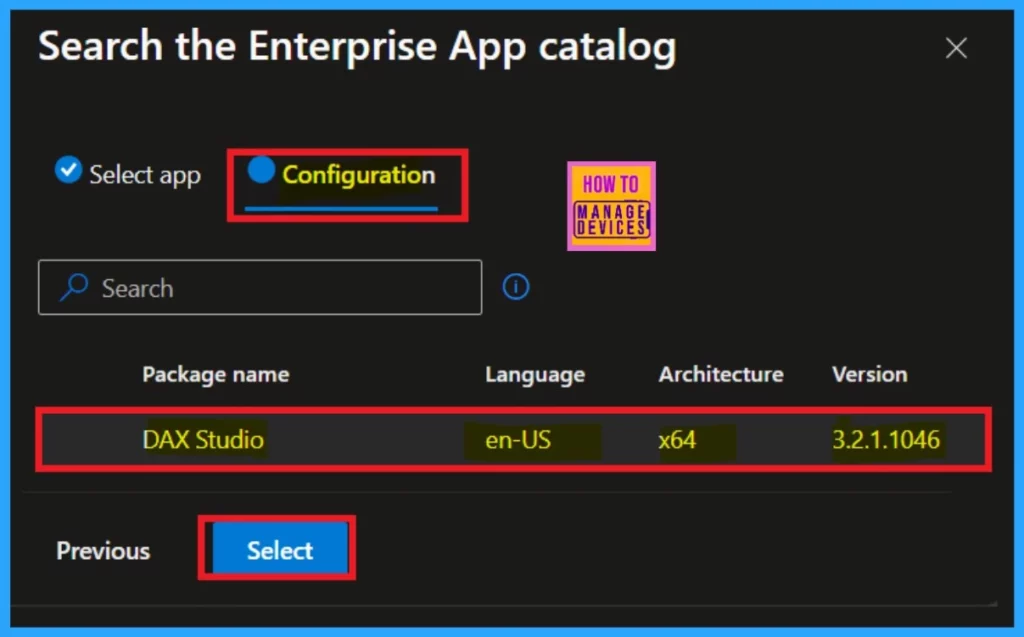Sort by Version column header
Image resolution: width=1024 pixels, height=637 pixels.
pos(869,374)
